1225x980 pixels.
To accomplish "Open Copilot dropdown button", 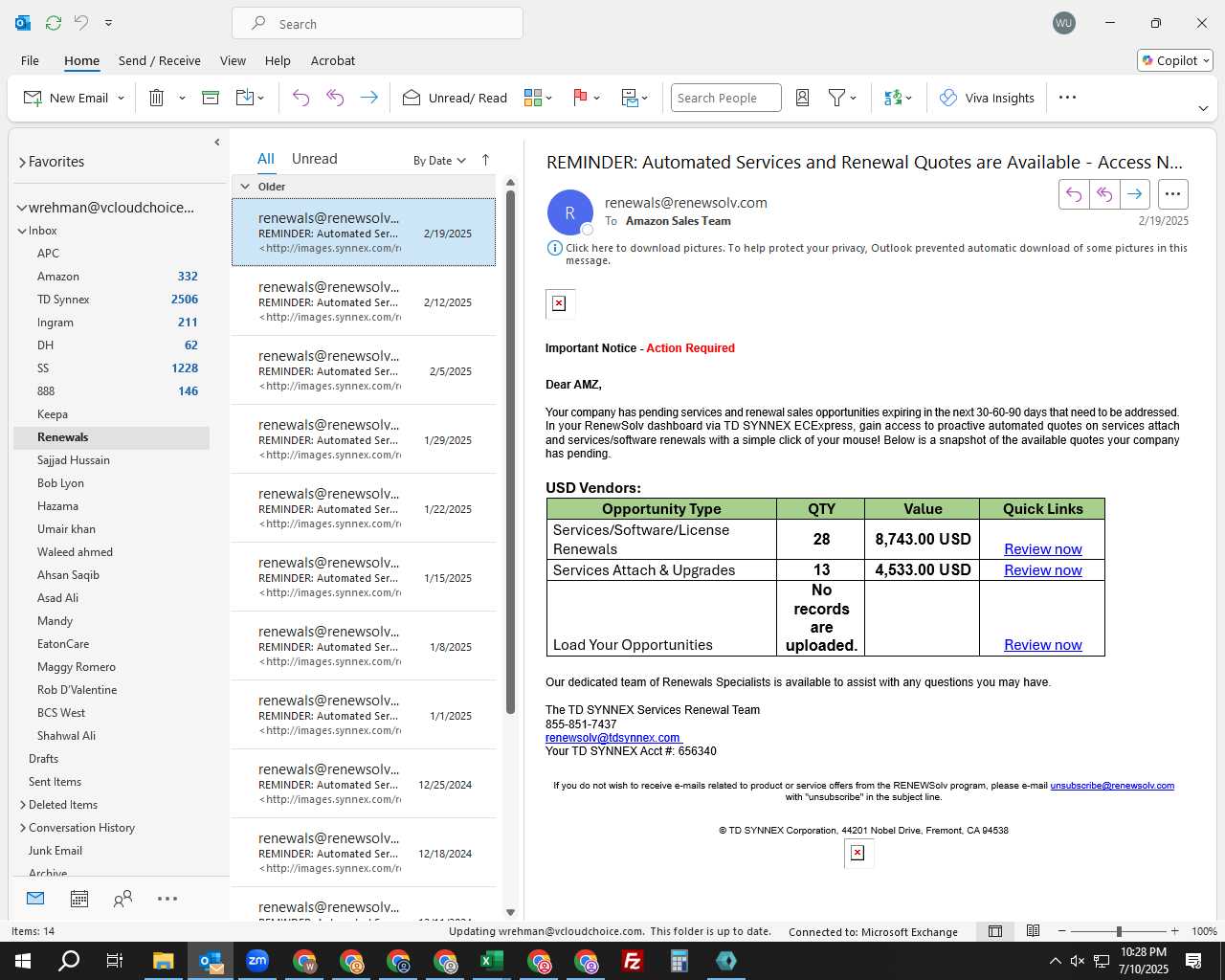I will (1175, 60).
